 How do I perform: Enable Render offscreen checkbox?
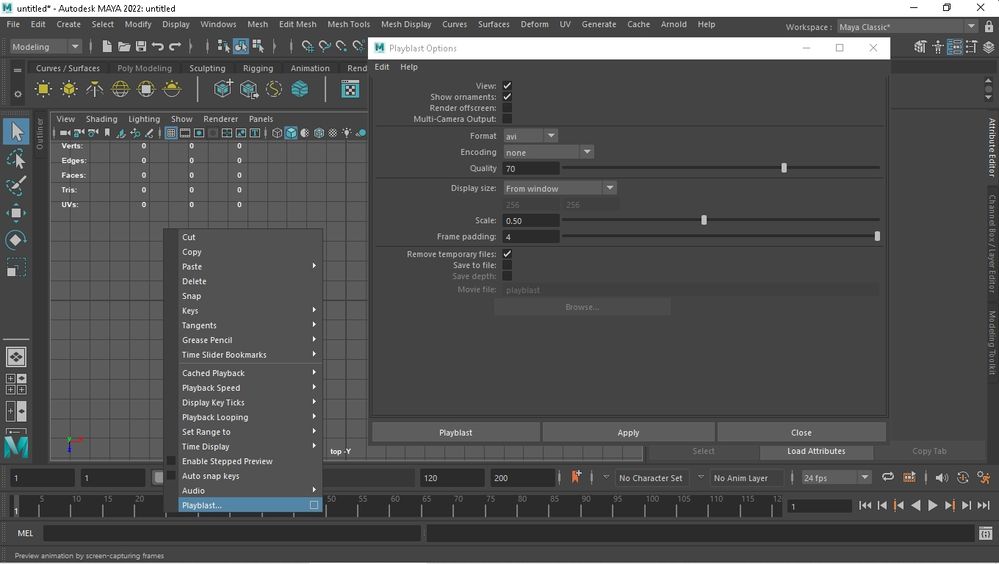(507, 108)
